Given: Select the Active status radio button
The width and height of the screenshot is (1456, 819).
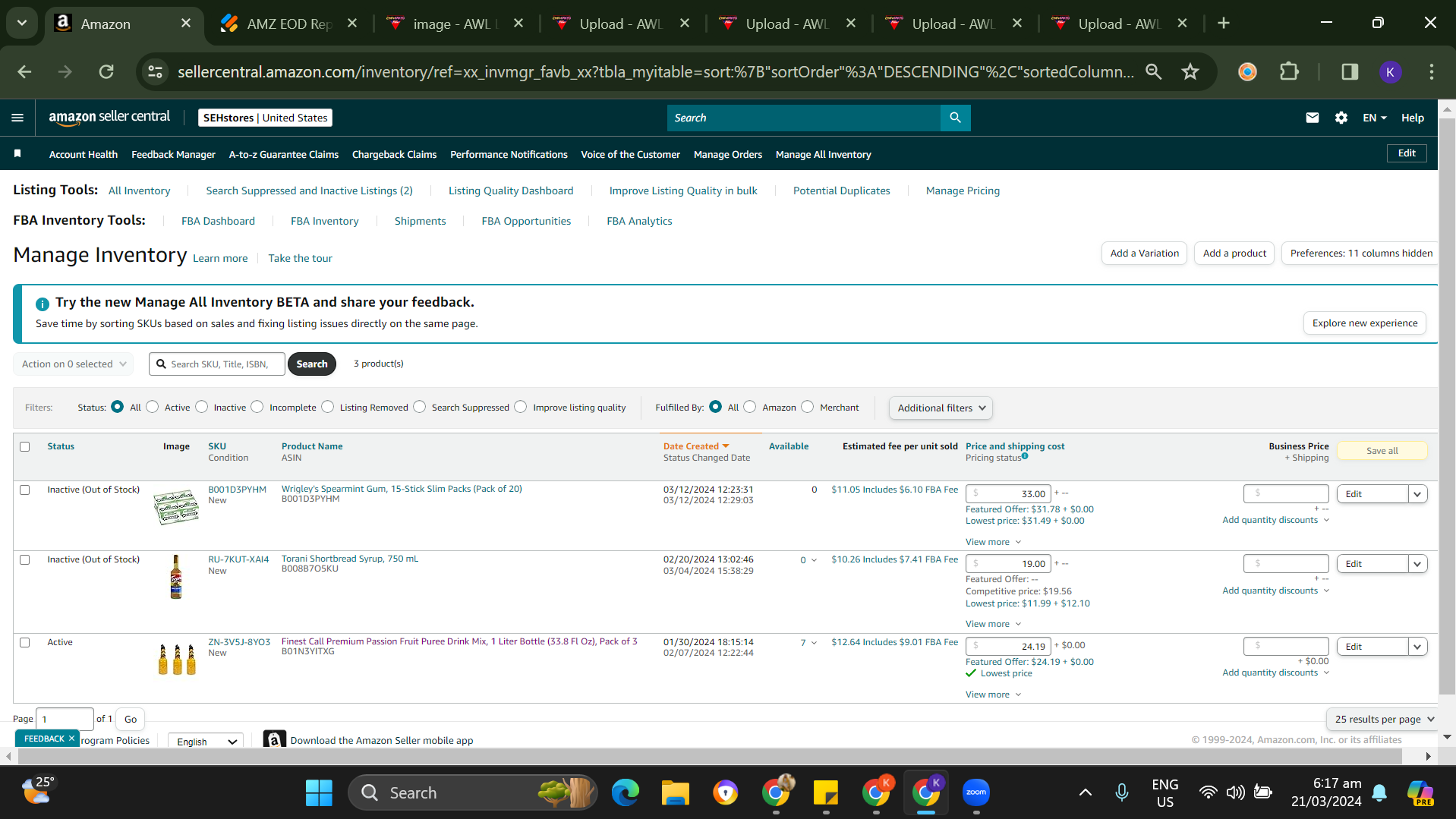Looking at the screenshot, I should point(153,407).
